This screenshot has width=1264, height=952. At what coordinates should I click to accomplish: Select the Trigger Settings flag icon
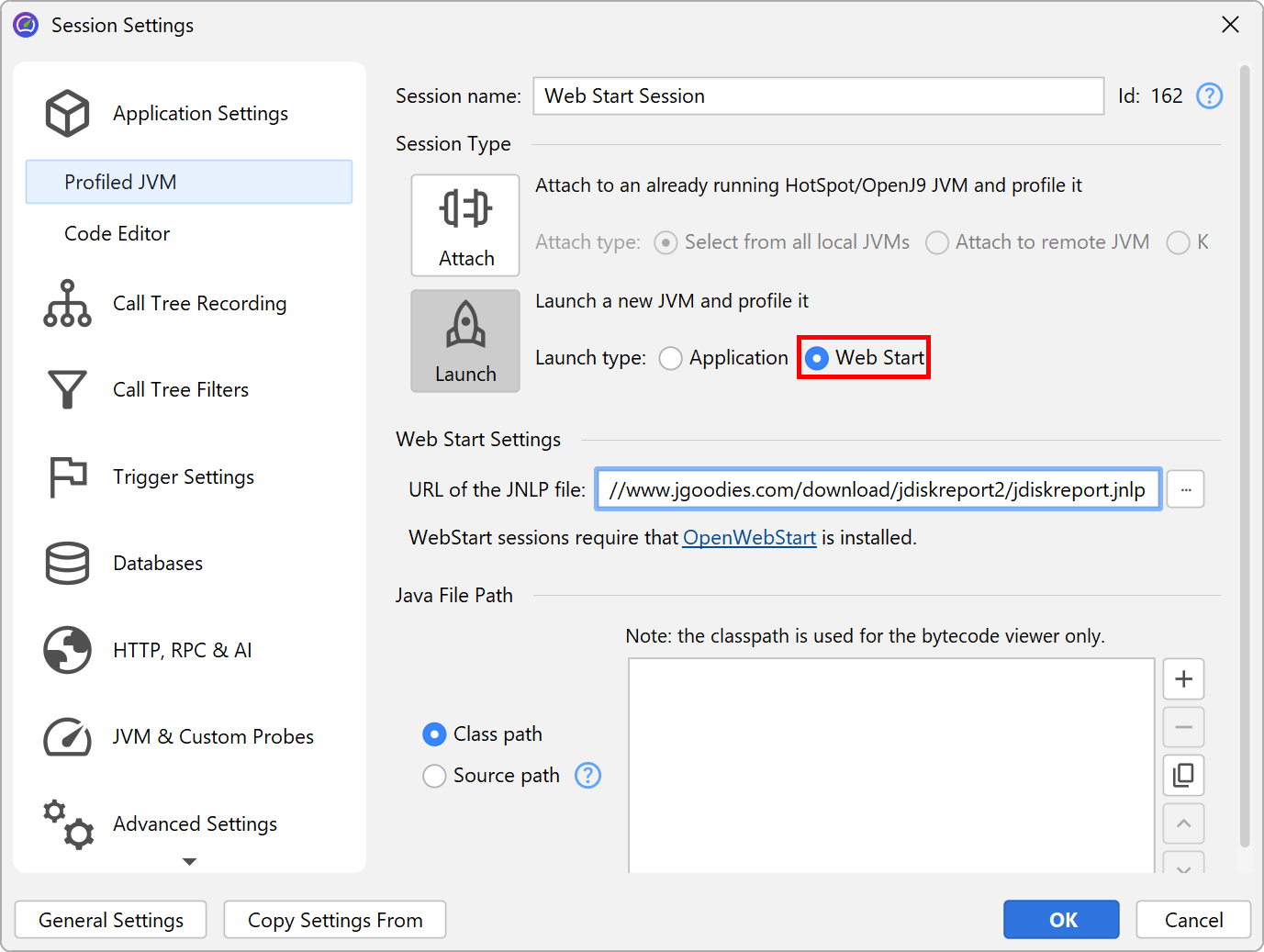(67, 477)
